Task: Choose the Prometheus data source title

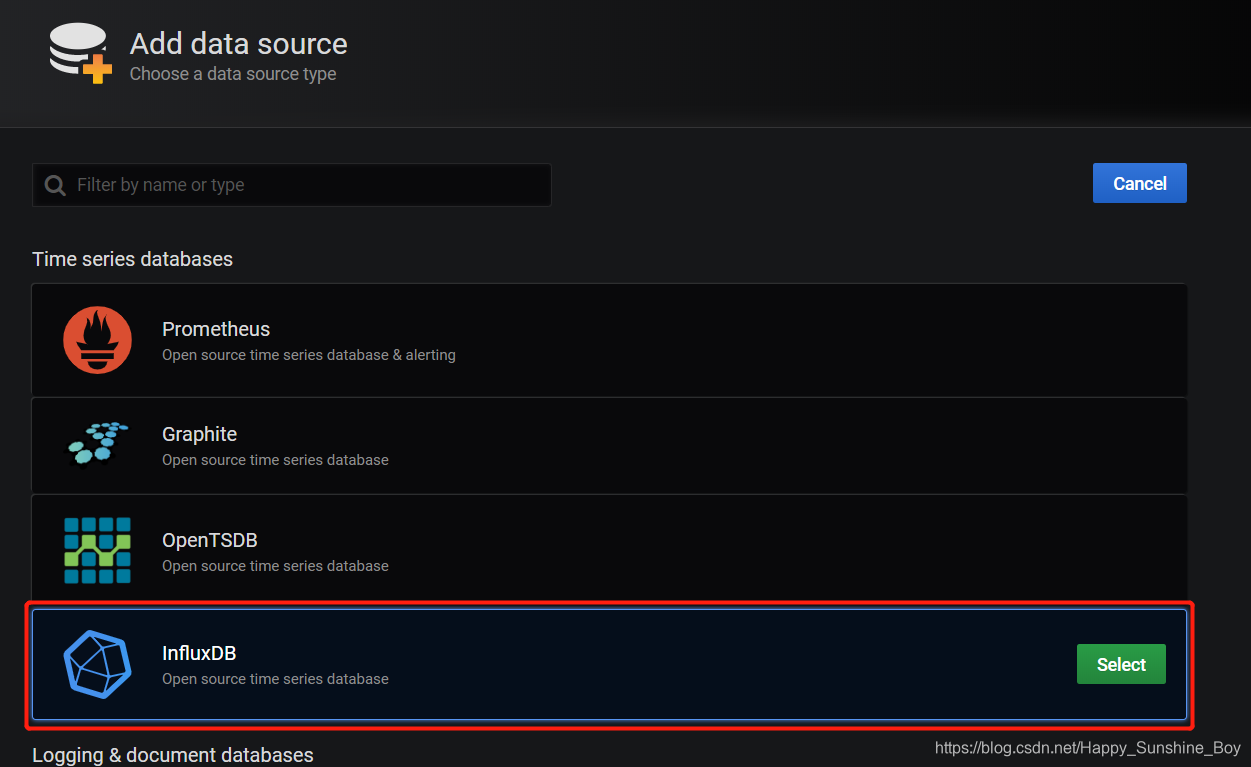Action: [x=216, y=329]
